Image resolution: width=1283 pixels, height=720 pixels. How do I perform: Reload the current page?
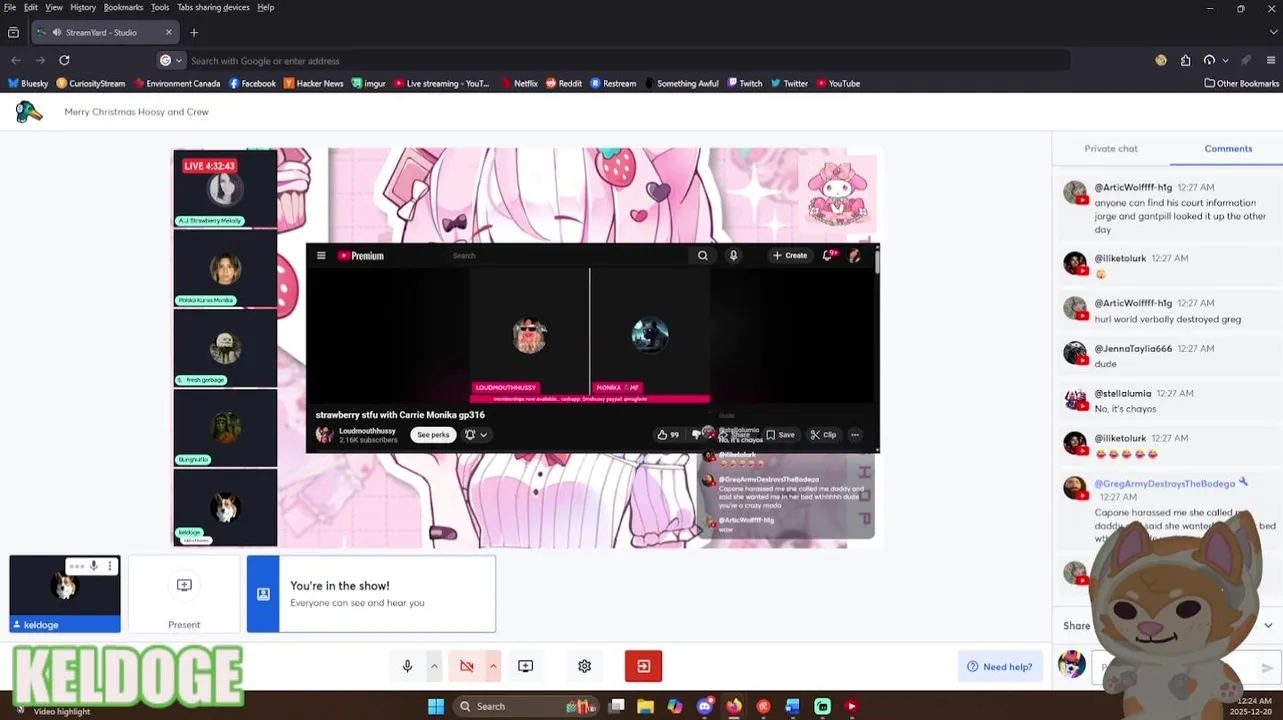tap(64, 60)
